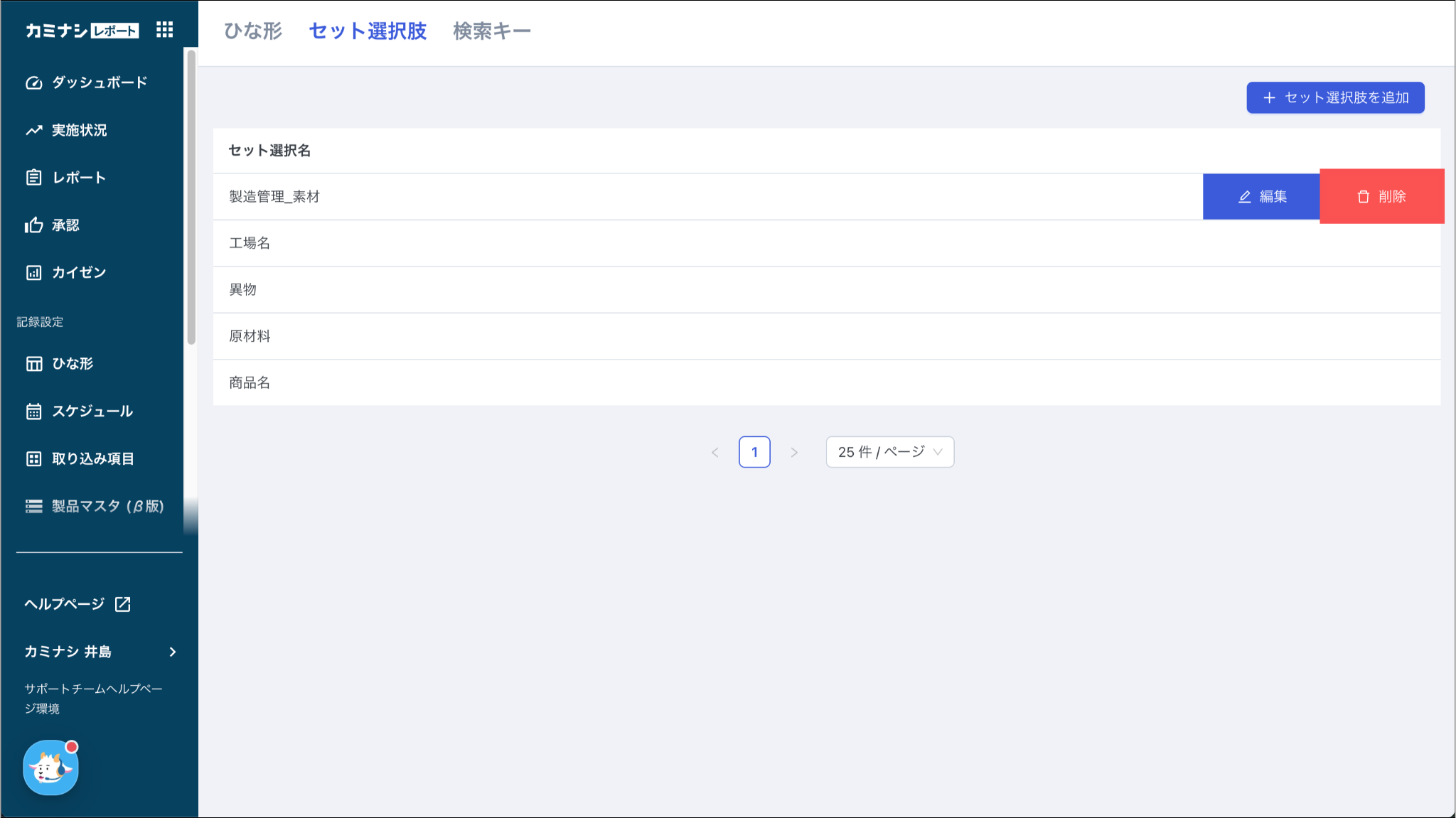Click the 製品マスタ list icon
This screenshot has width=1456, height=818.
pos(34,506)
